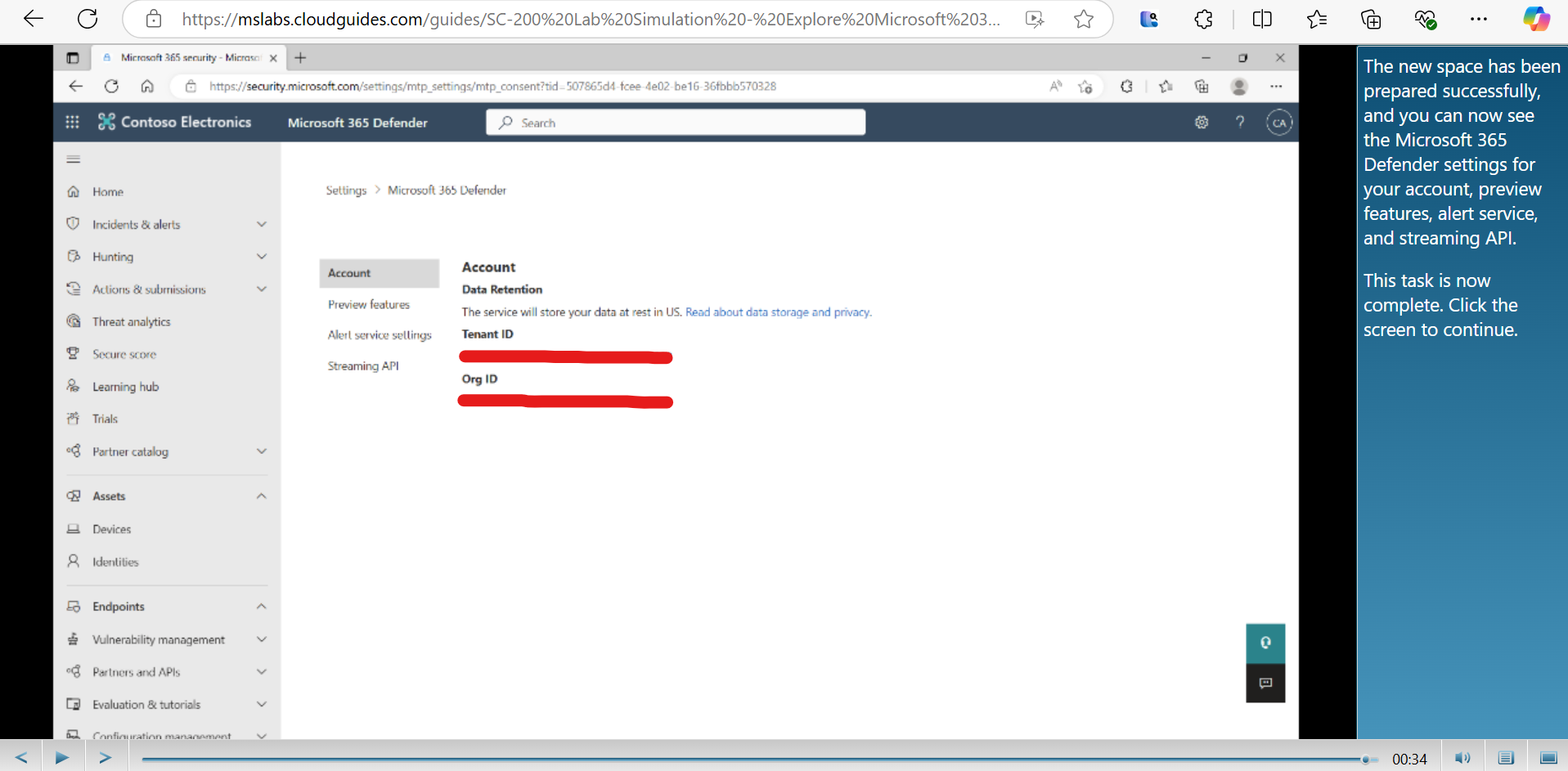1568x771 pixels.
Task: Expand Vulnerability management chevron
Action: click(262, 639)
